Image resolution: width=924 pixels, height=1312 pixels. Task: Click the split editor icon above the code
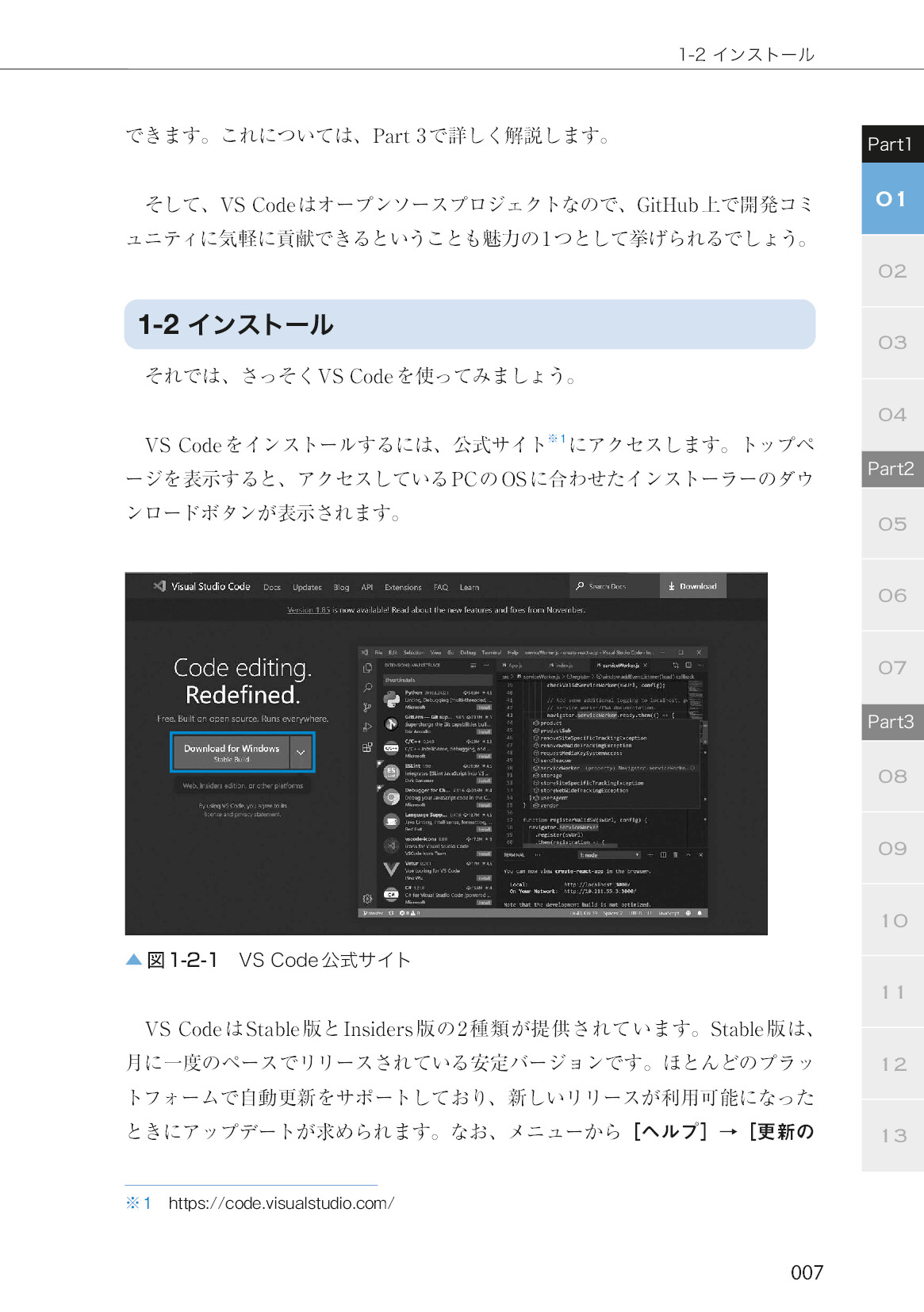(x=688, y=665)
